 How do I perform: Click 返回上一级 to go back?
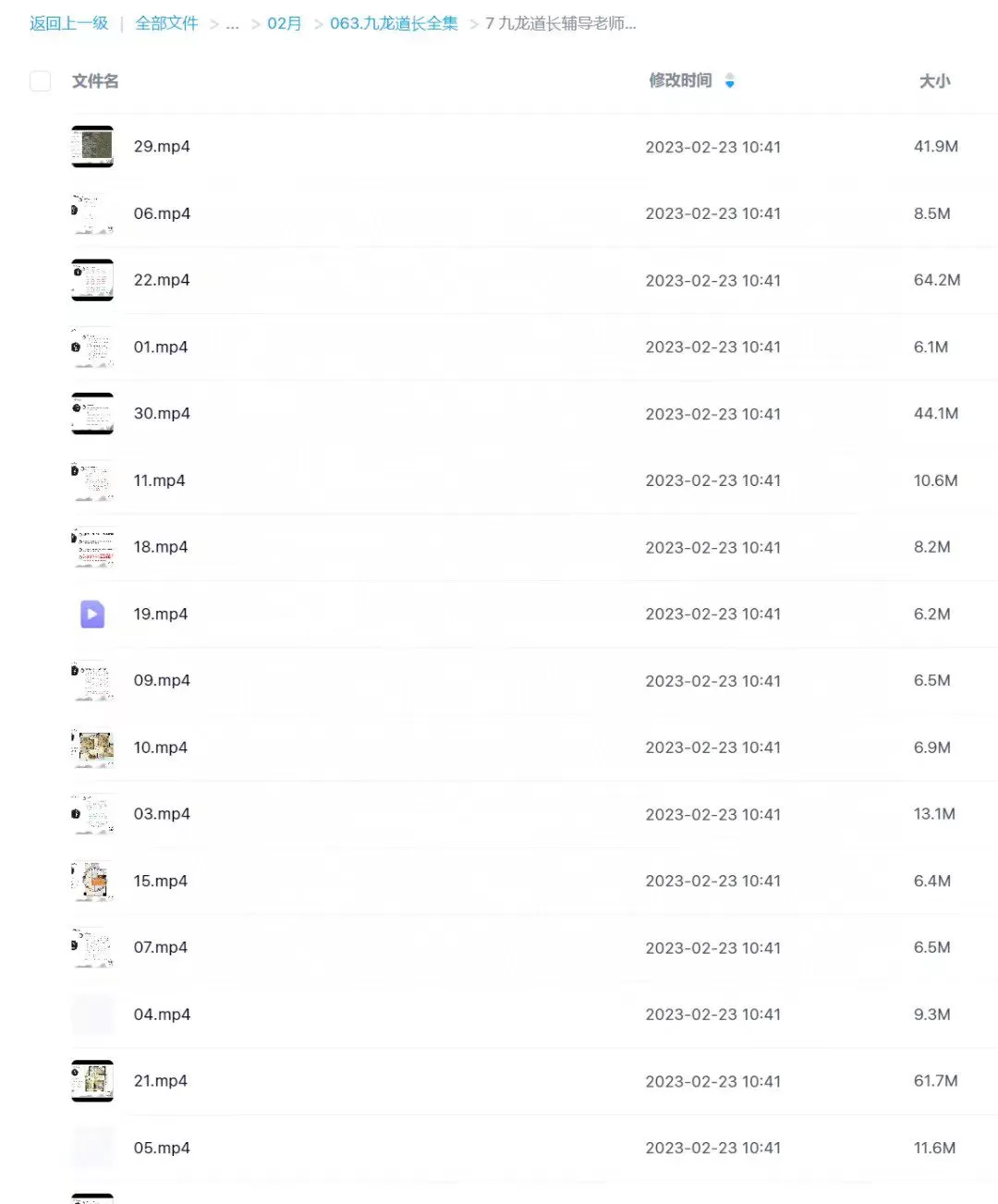[x=68, y=23]
